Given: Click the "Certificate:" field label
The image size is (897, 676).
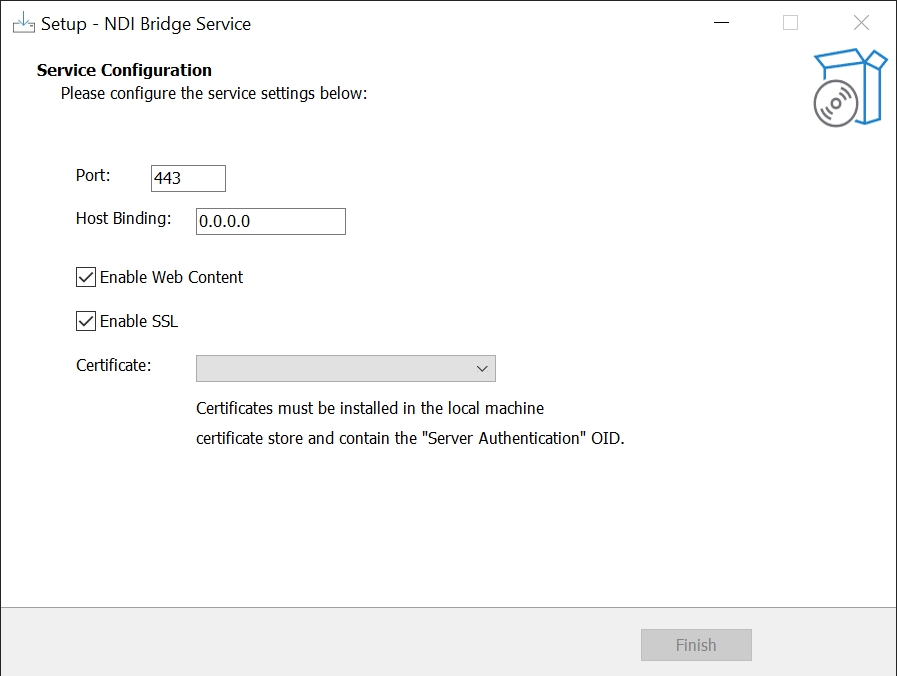Looking at the screenshot, I should click(113, 365).
